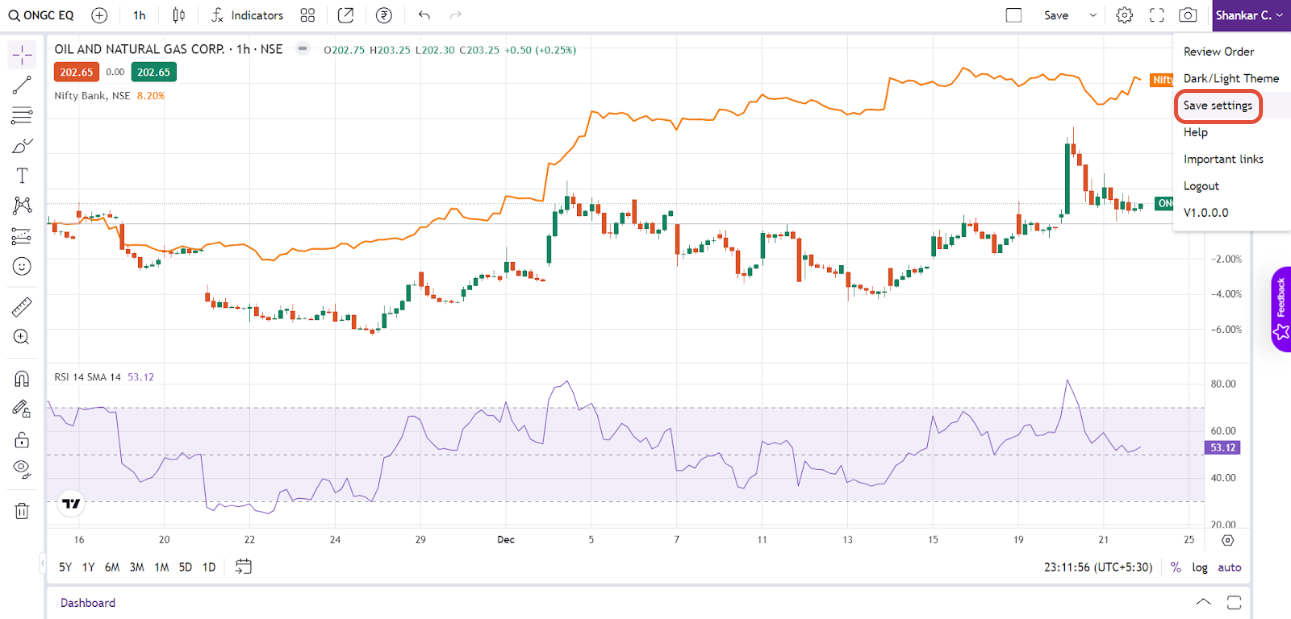Click the trash remove drawings icon
The width and height of the screenshot is (1291, 619).
tap(21, 511)
